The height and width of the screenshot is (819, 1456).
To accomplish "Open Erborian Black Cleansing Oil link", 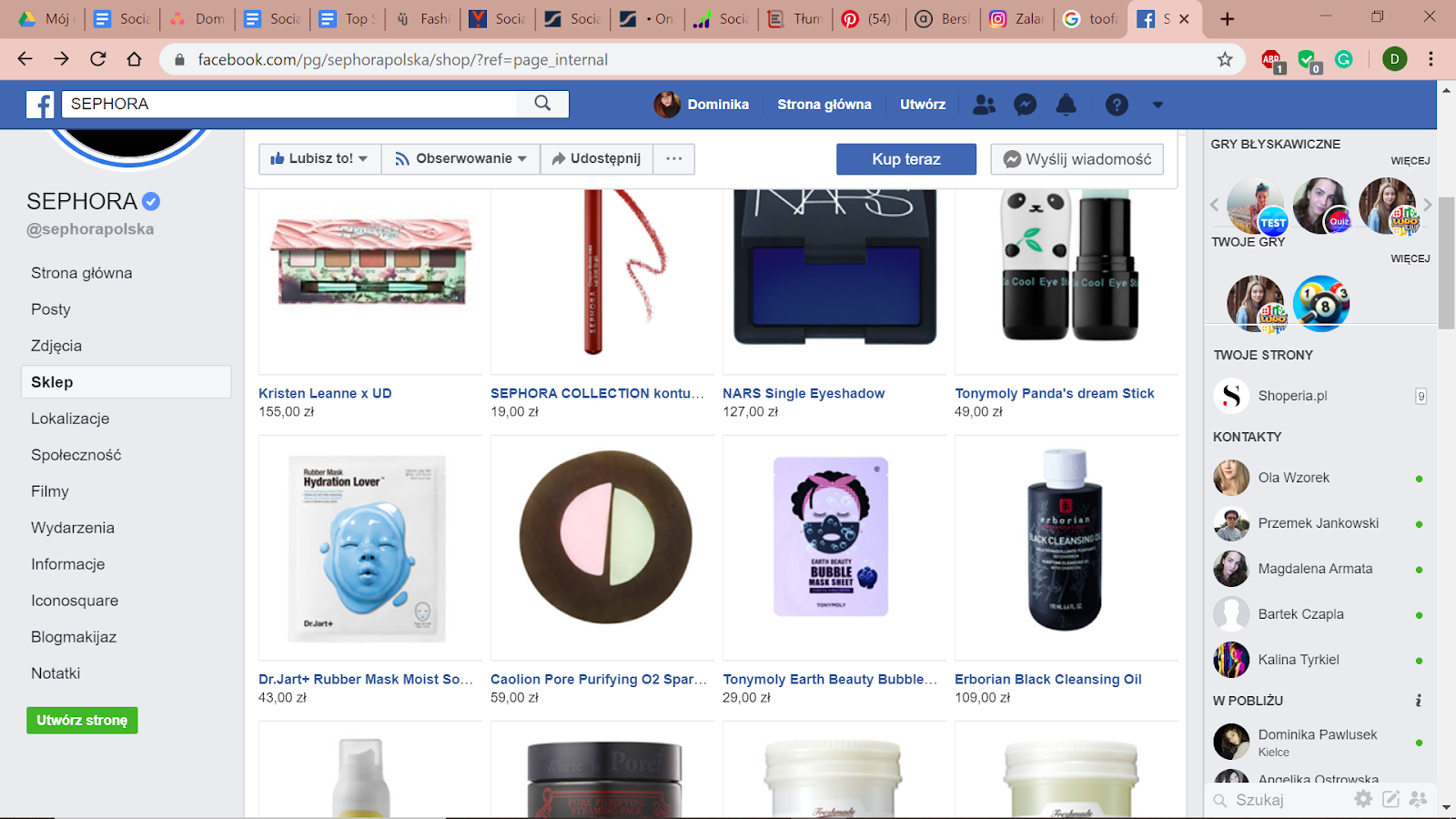I will coord(1048,679).
